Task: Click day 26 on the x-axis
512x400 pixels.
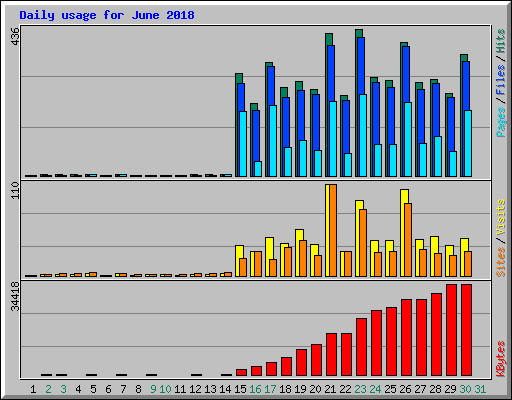Action: tap(405, 389)
